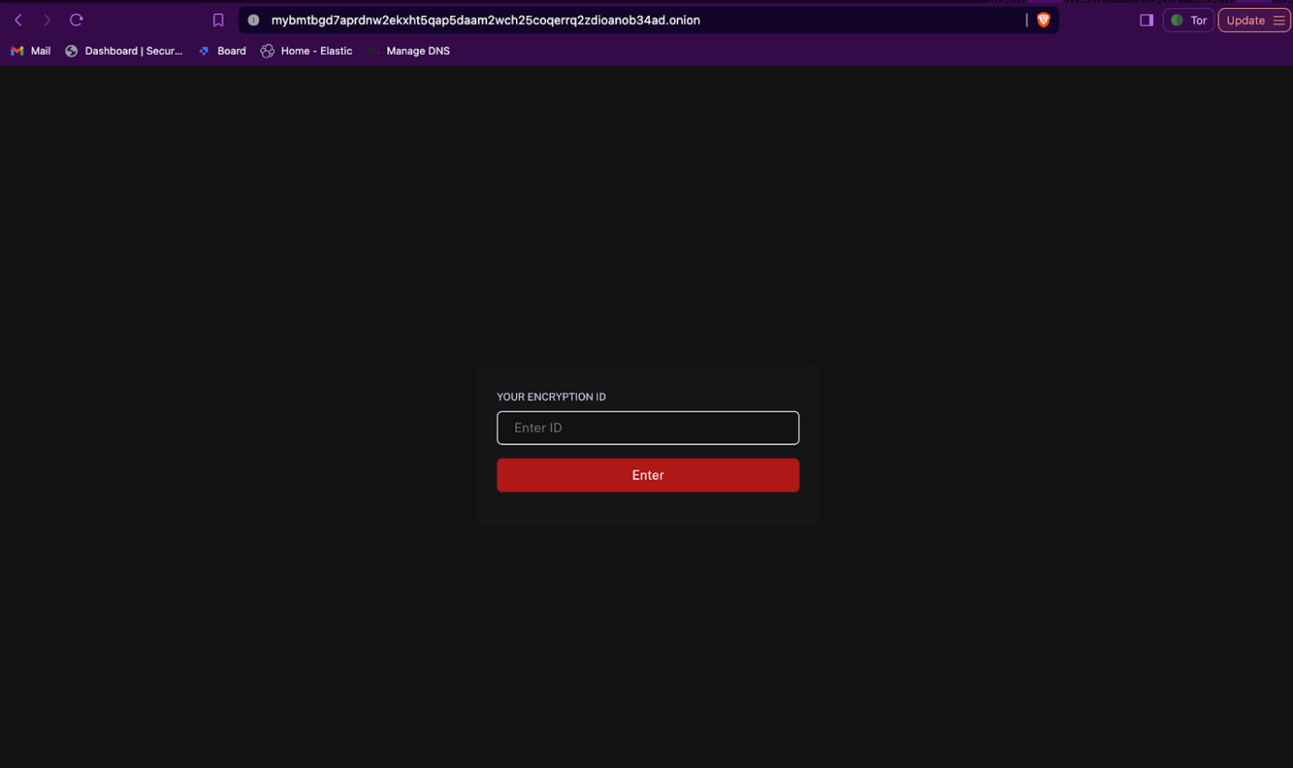Click the forward navigation arrow
The width and height of the screenshot is (1293, 768).
(x=47, y=20)
